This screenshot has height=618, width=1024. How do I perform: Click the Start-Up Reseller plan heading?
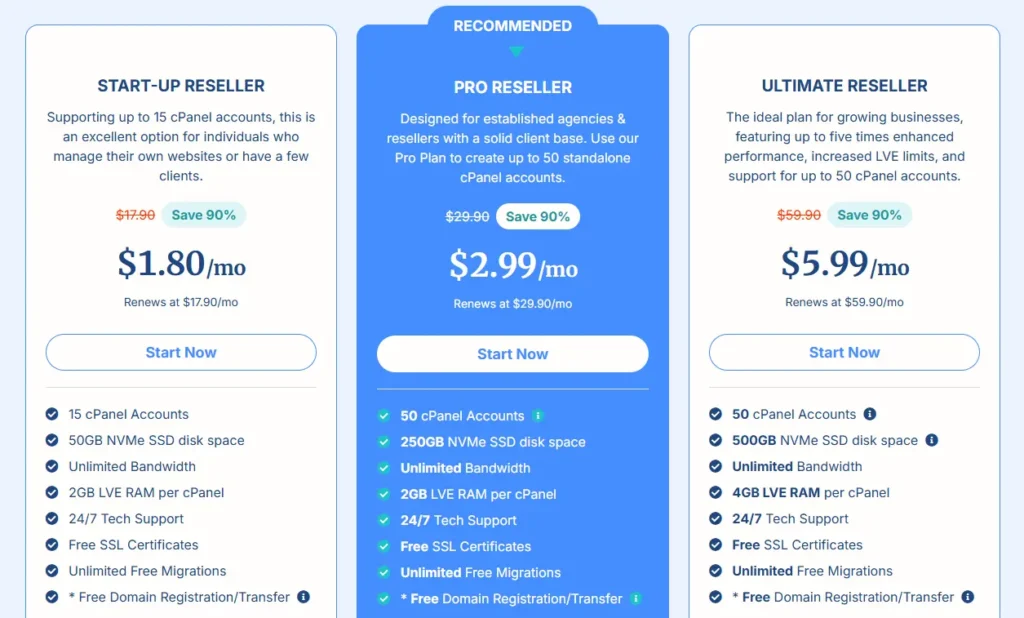180,87
